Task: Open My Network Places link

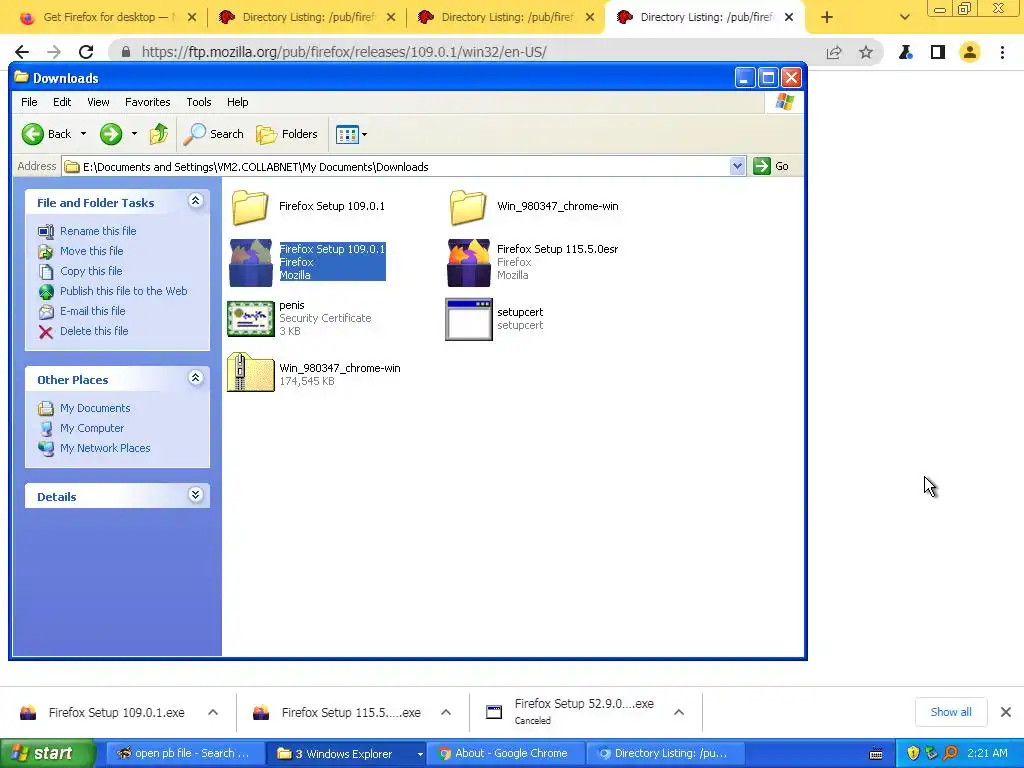Action: (x=105, y=448)
